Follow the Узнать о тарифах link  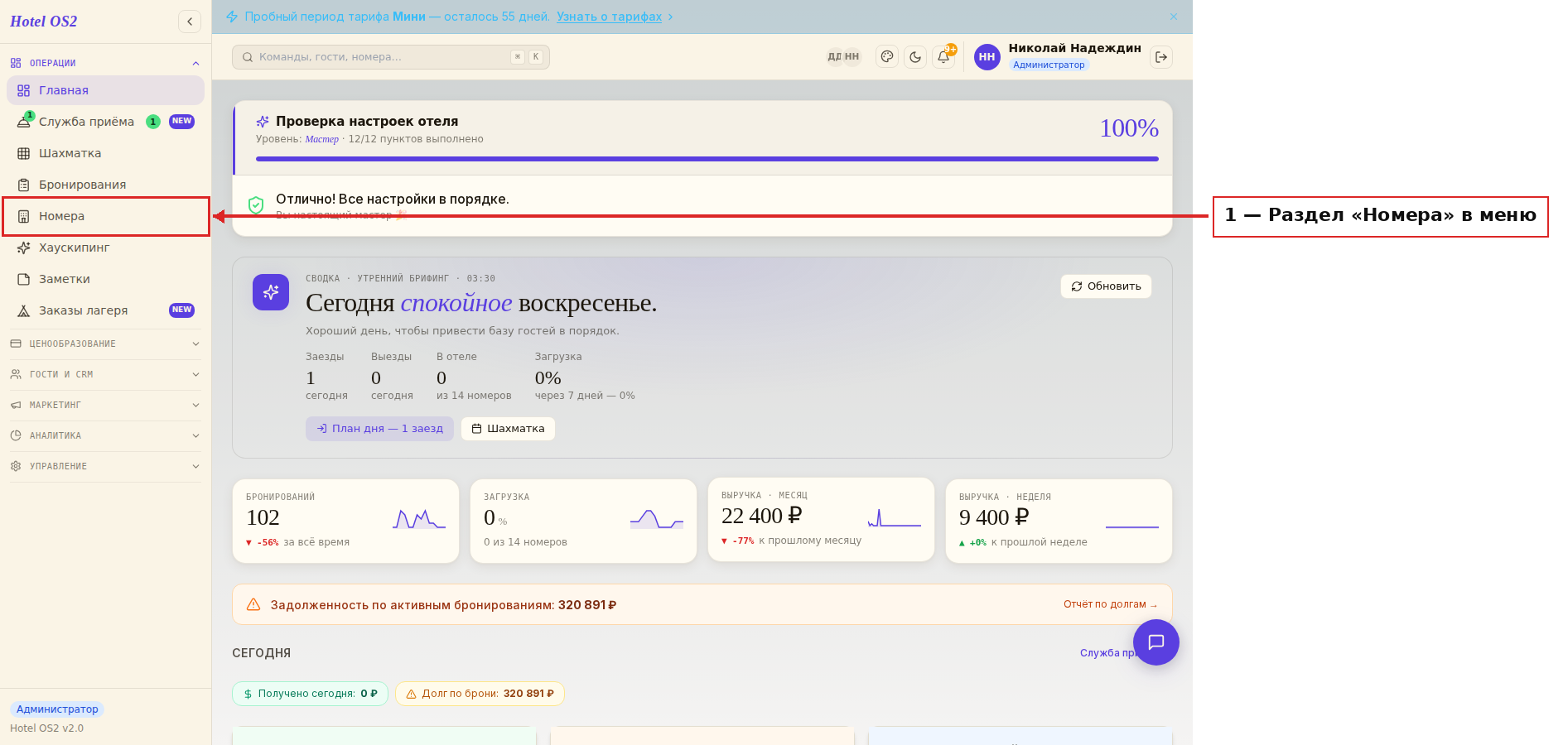tap(609, 17)
